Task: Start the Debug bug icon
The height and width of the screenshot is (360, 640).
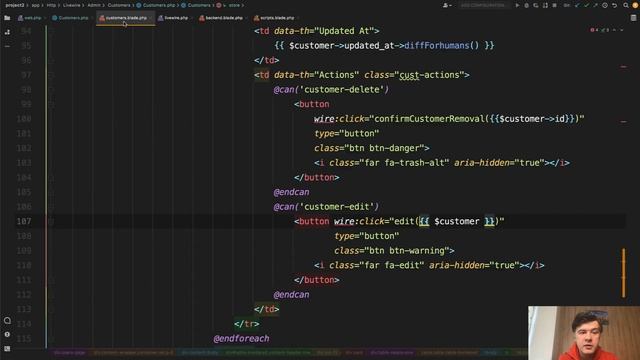Action: click(527, 5)
